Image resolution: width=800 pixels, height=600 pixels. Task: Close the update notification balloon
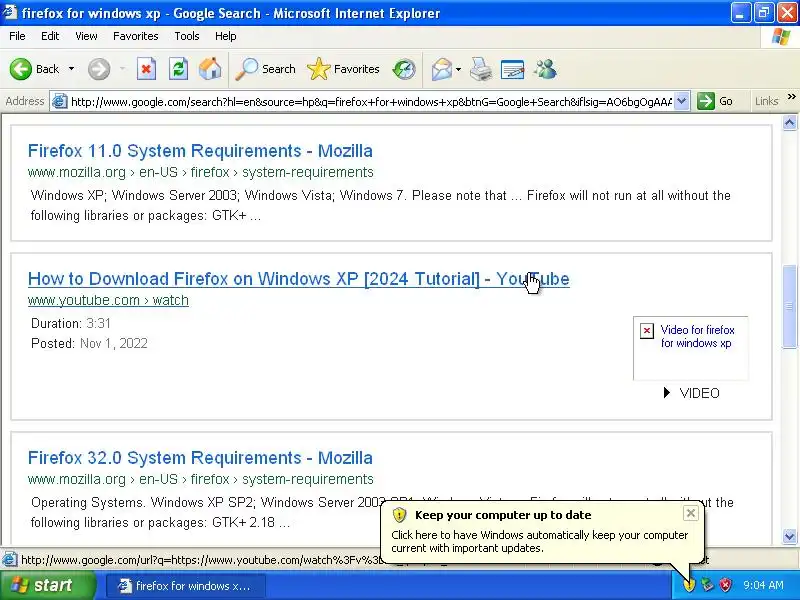[x=690, y=513]
